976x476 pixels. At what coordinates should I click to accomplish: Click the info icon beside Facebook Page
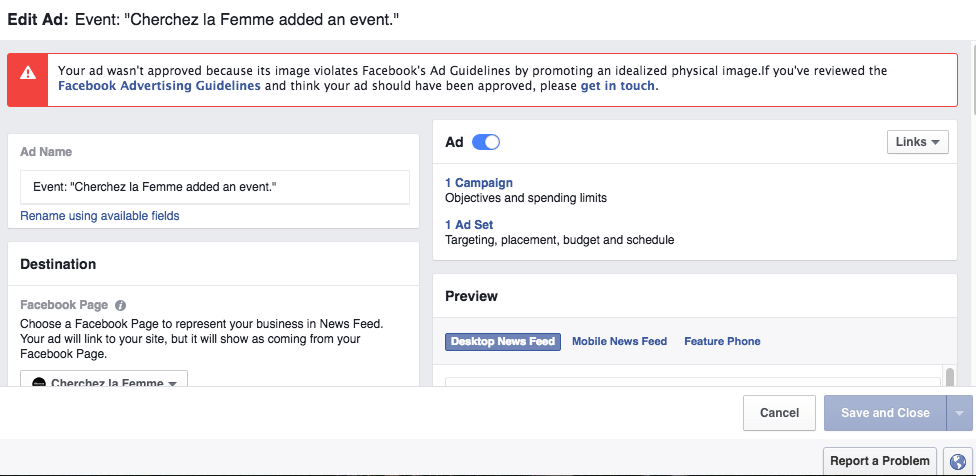tap(120, 305)
